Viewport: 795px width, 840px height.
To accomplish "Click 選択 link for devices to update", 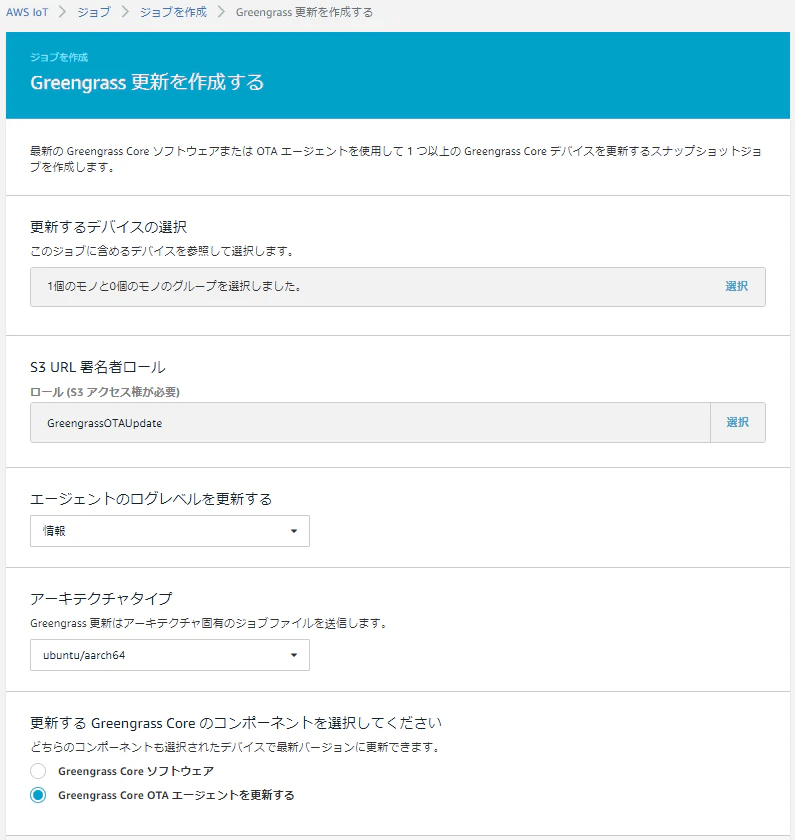I will tap(736, 286).
